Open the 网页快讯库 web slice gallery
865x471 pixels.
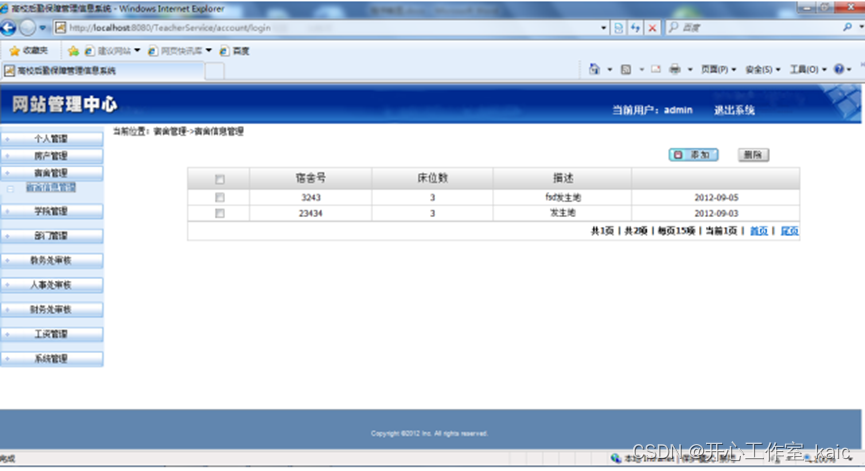[x=179, y=51]
